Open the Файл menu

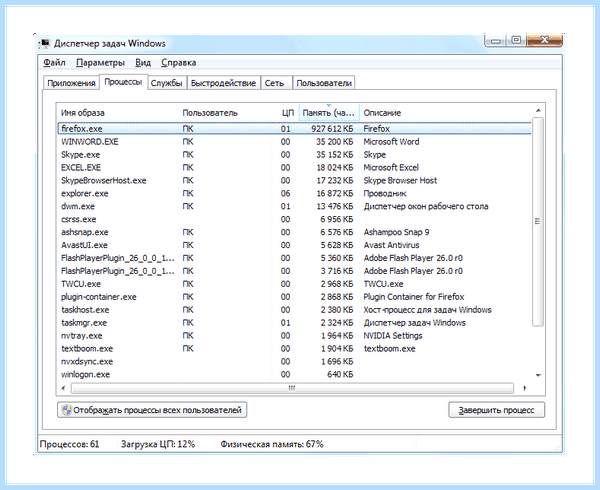coord(54,63)
